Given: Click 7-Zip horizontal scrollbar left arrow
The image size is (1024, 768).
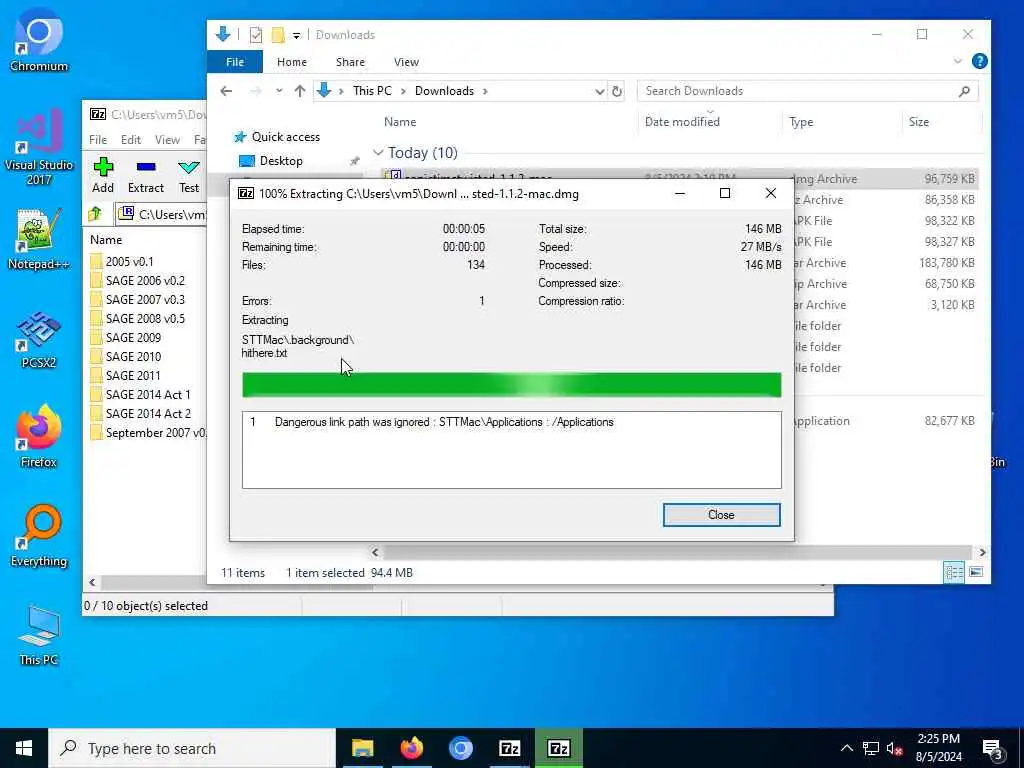Looking at the screenshot, I should pyautogui.click(x=92, y=582).
